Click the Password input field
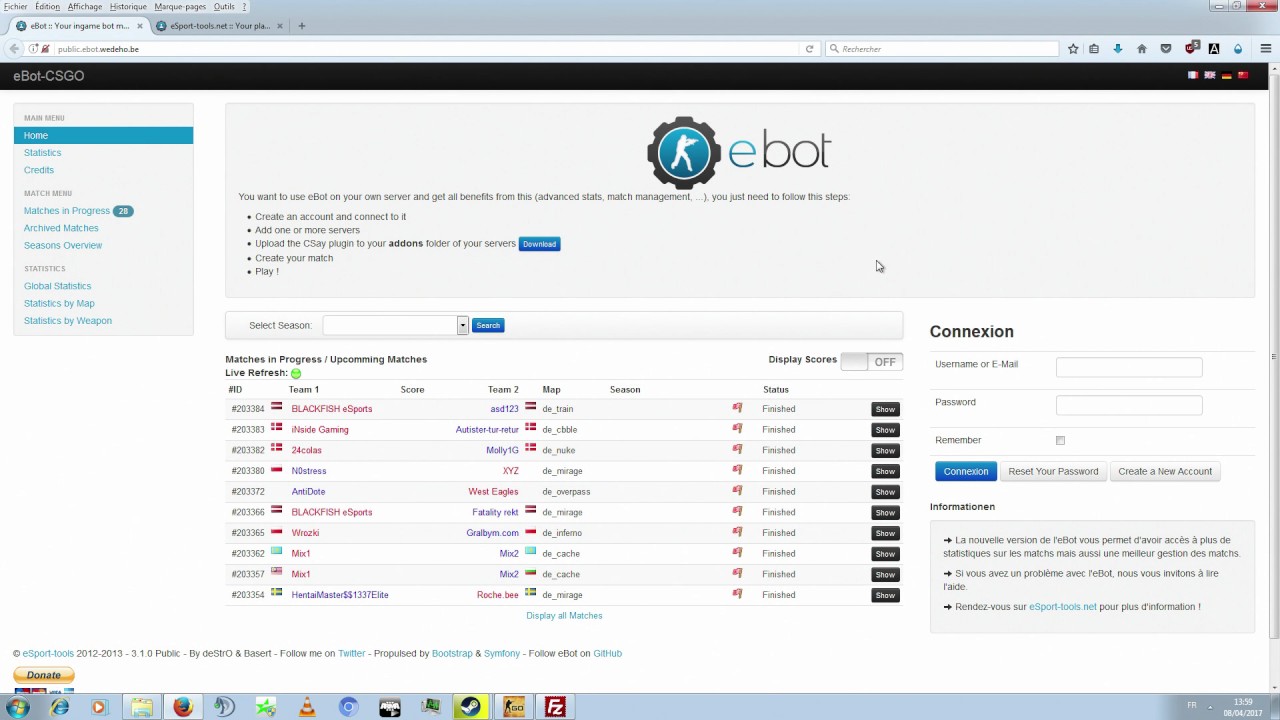The image size is (1280, 720). click(x=1129, y=405)
